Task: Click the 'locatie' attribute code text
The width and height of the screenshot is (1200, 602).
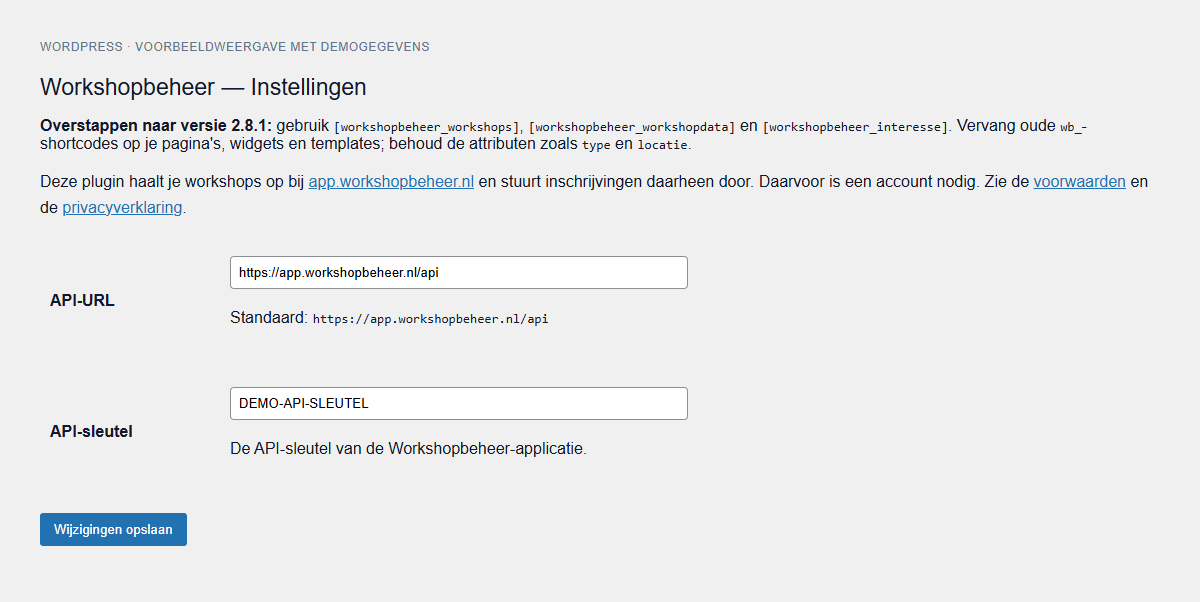Action: coord(662,145)
